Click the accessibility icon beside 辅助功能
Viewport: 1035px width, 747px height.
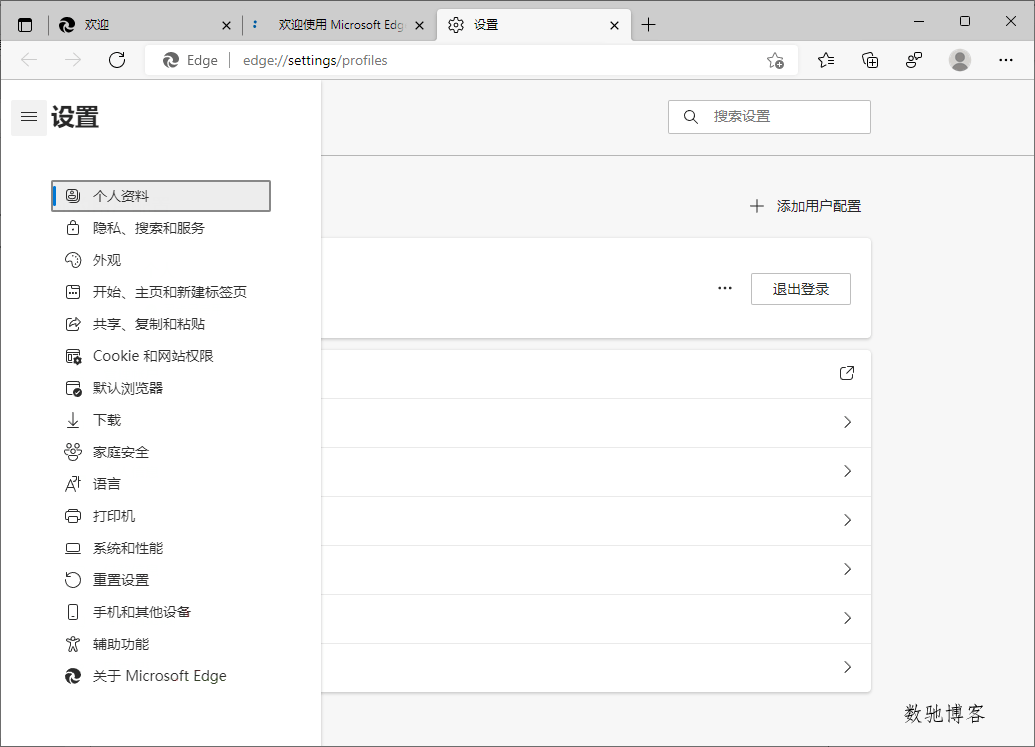pyautogui.click(x=73, y=644)
